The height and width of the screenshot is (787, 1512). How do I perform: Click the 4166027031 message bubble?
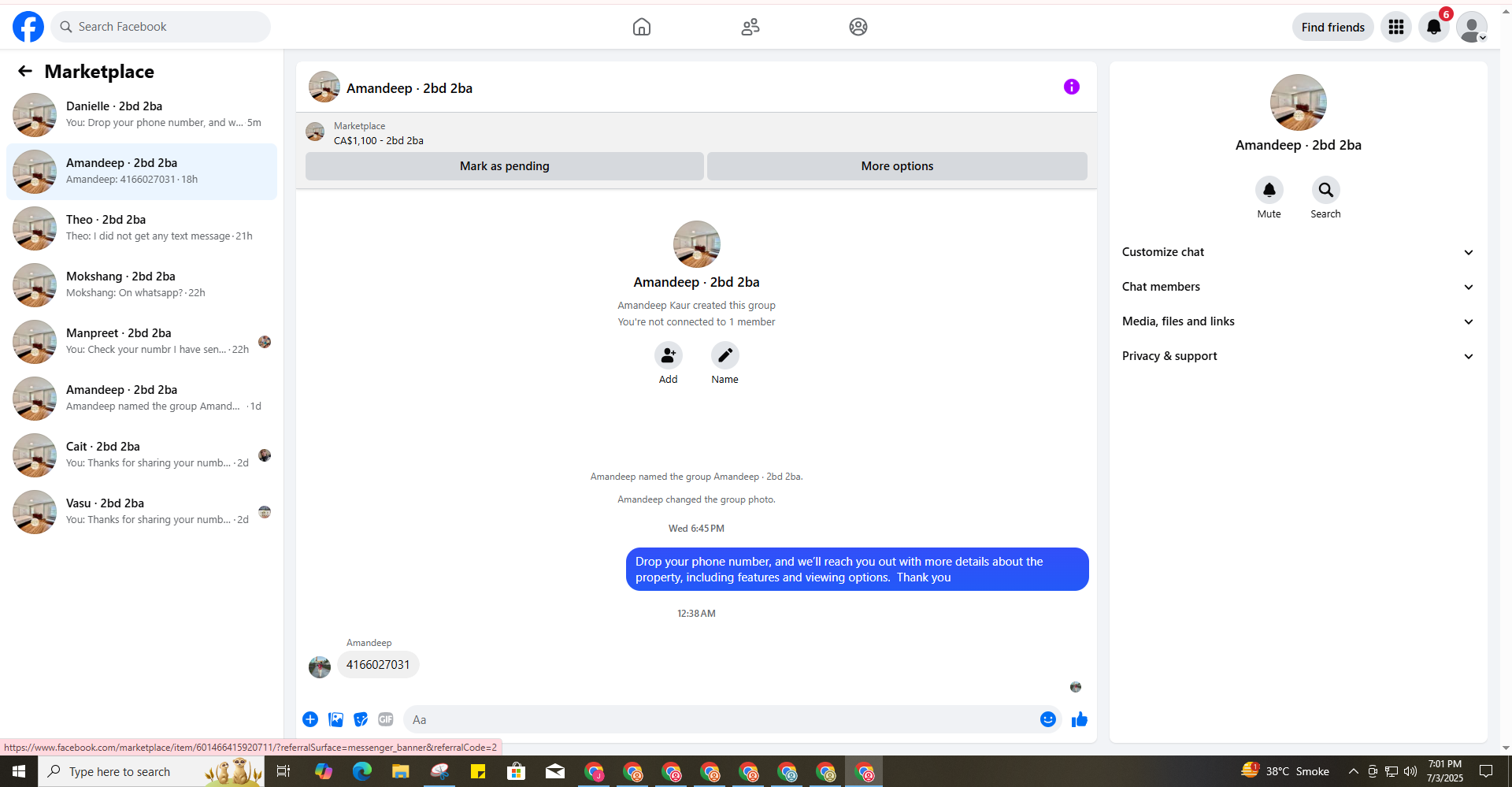coord(378,665)
